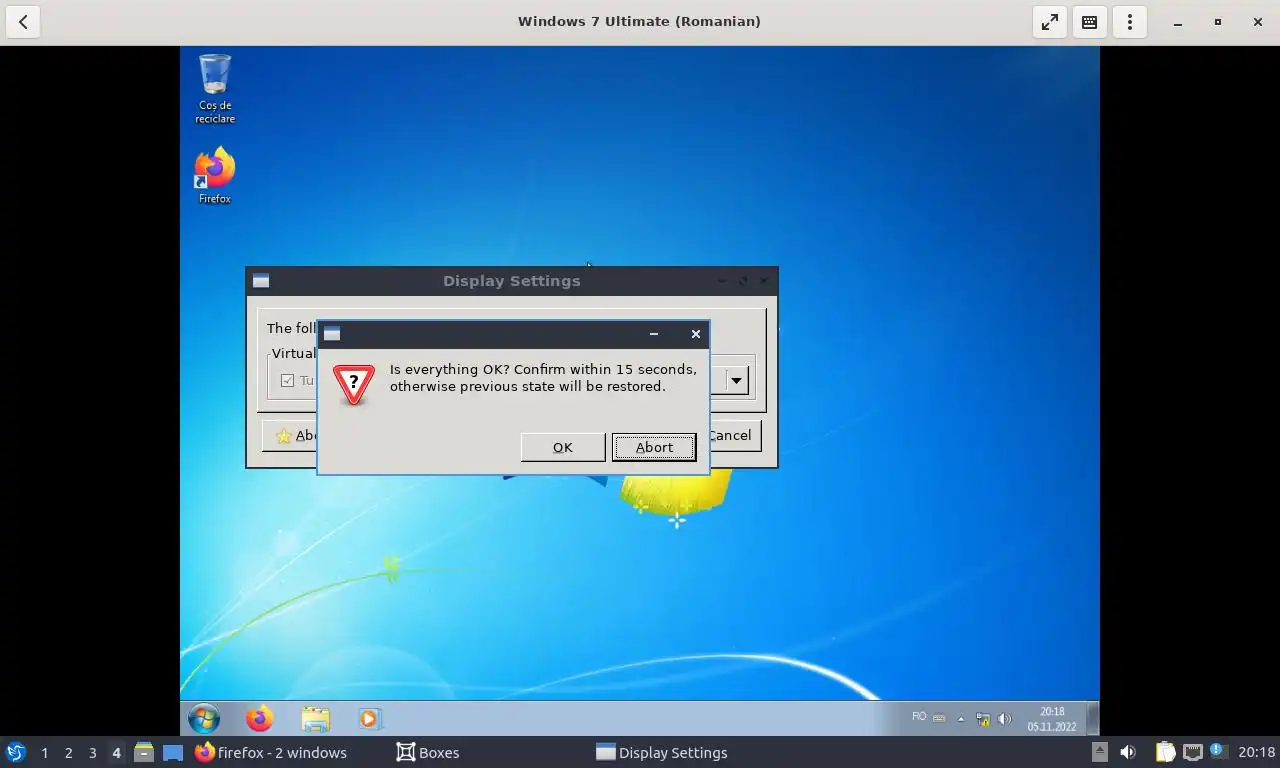Confirm the display change with OK
This screenshot has height=768, width=1280.
click(562, 447)
